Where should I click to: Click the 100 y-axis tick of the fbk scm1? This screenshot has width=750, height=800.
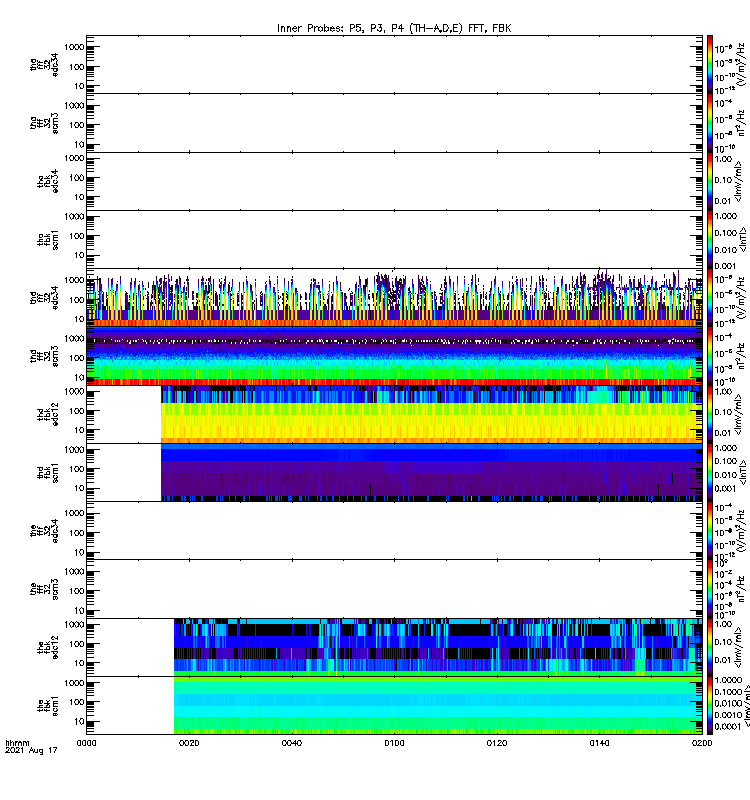pos(77,703)
